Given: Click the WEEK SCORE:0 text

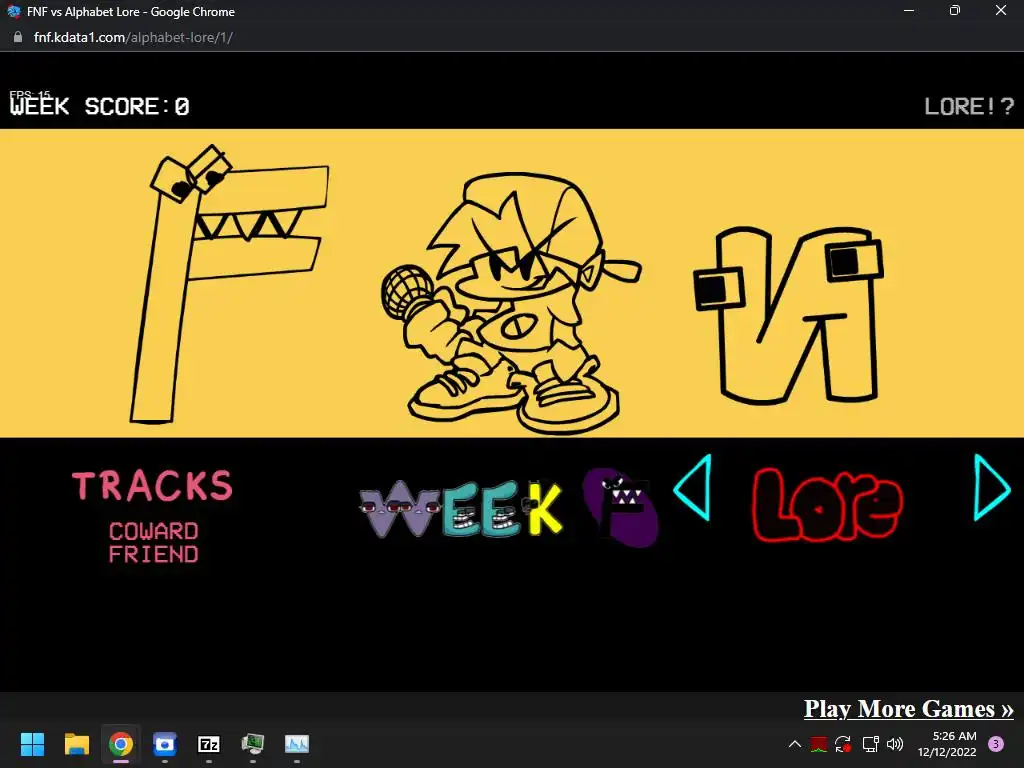Looking at the screenshot, I should (99, 106).
